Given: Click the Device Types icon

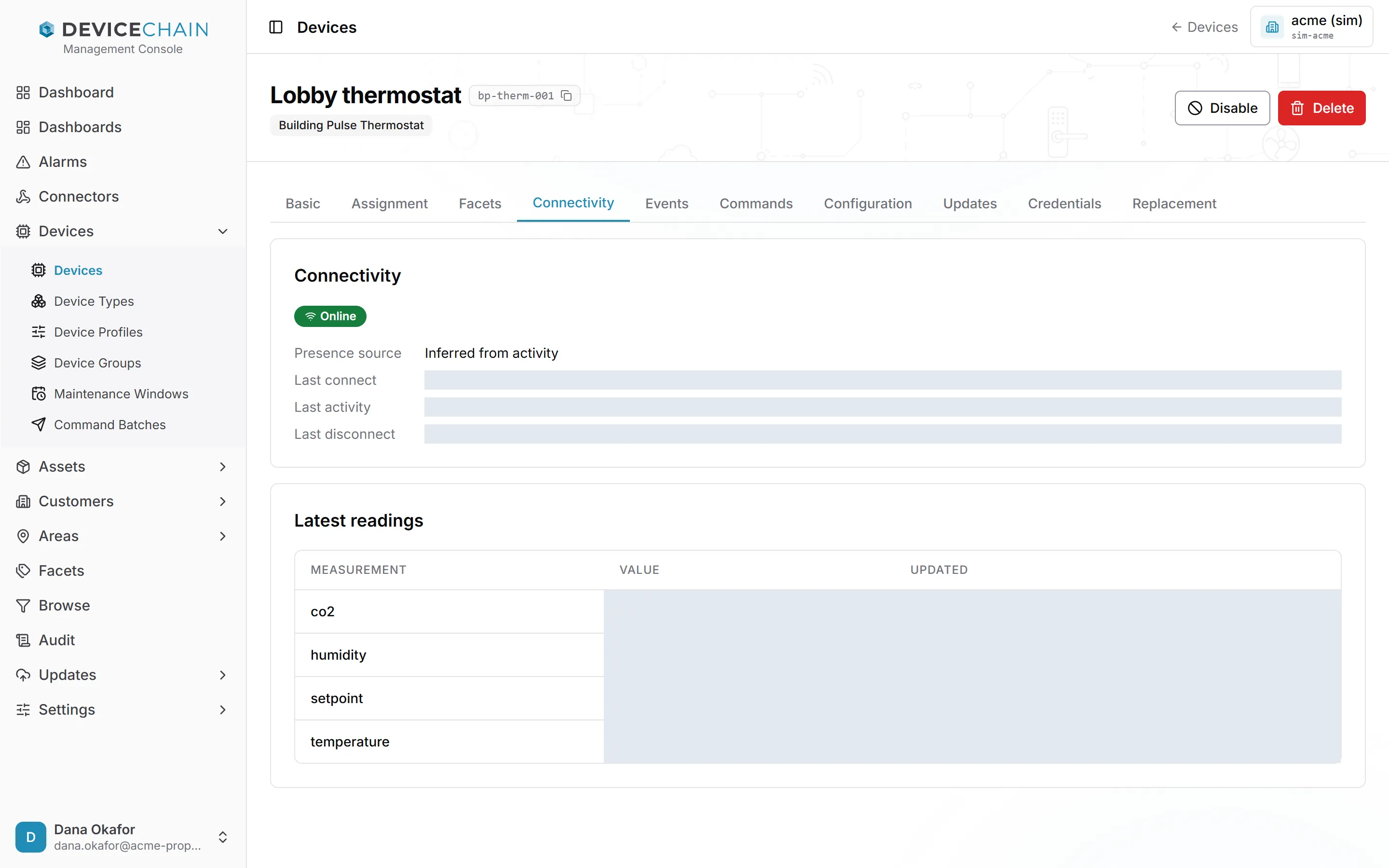Looking at the screenshot, I should coord(39,301).
